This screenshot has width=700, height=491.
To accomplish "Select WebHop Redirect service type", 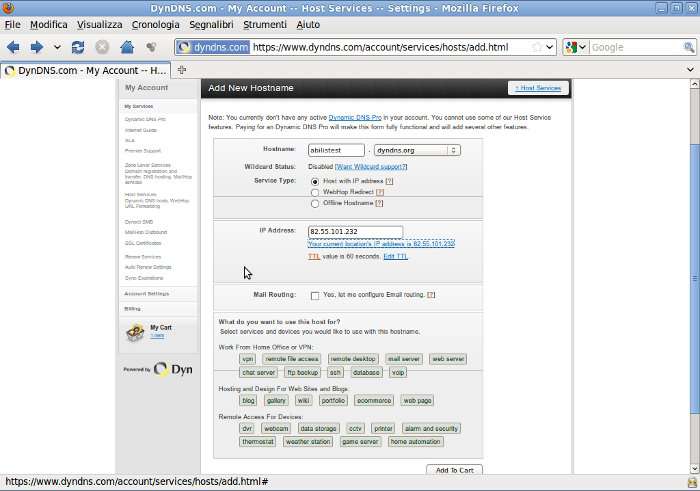I will click(315, 192).
